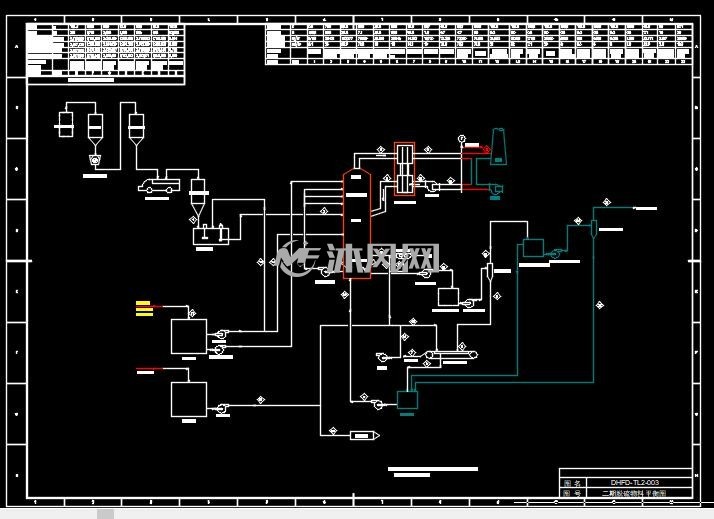714x519 pixels.
Task: Select the belt conveyor symbol
Action: coord(452,355)
